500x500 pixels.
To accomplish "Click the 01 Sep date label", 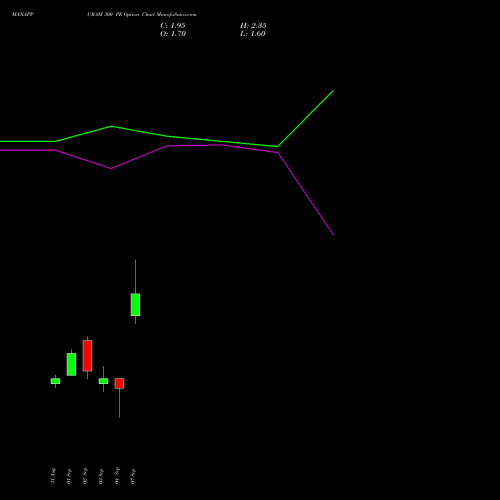I will (x=69, y=476).
